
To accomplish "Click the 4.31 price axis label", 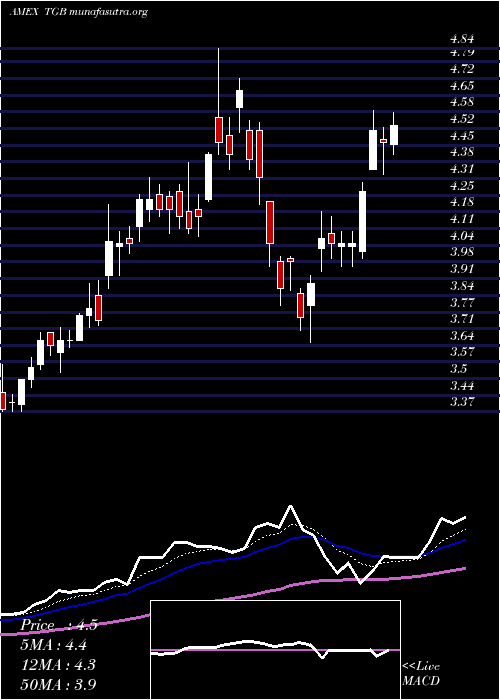I will pyautogui.click(x=462, y=169).
